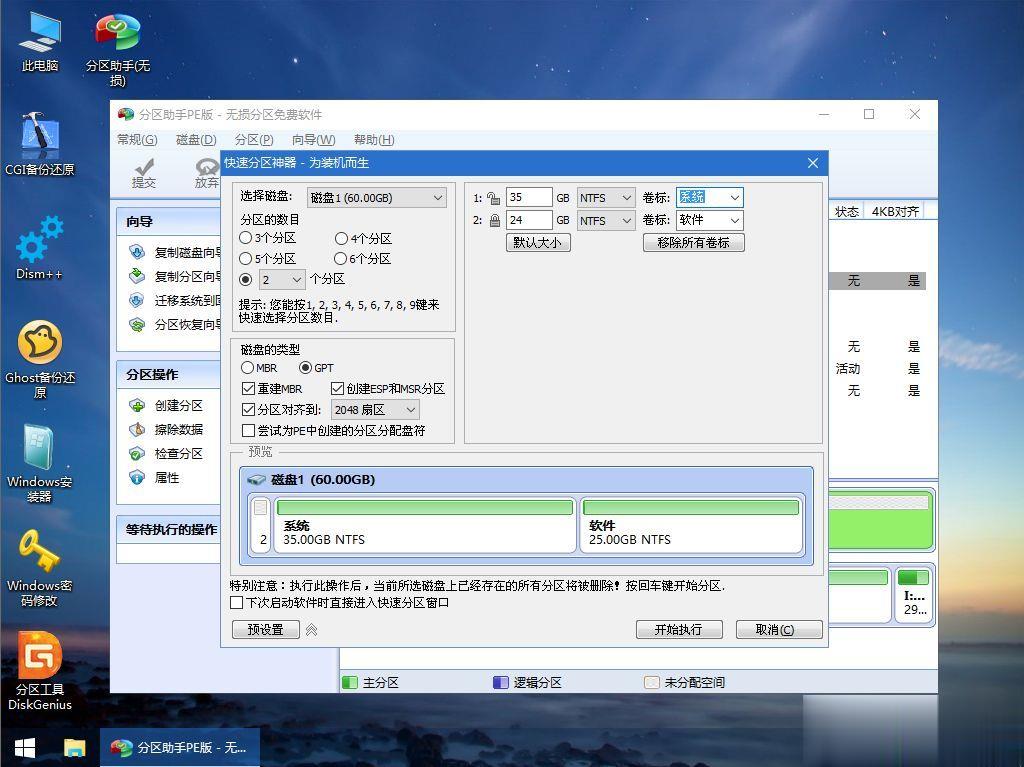Select the 3个分区 radio button
Viewport: 1024px width, 767px height.
point(246,238)
